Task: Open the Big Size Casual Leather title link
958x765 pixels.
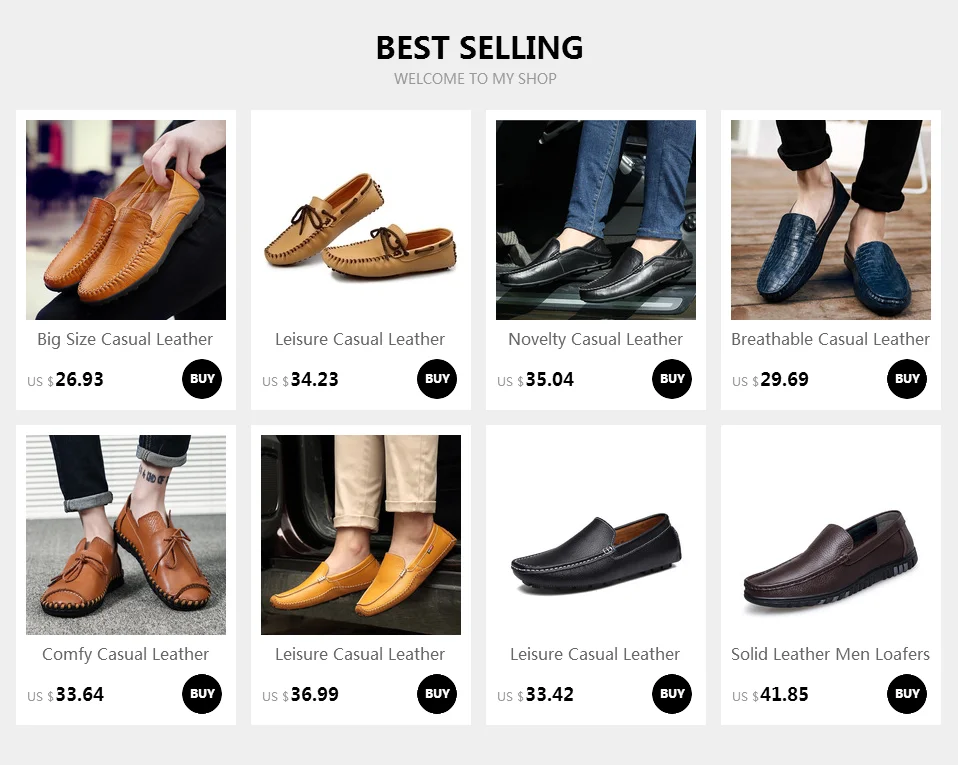Action: coord(125,339)
